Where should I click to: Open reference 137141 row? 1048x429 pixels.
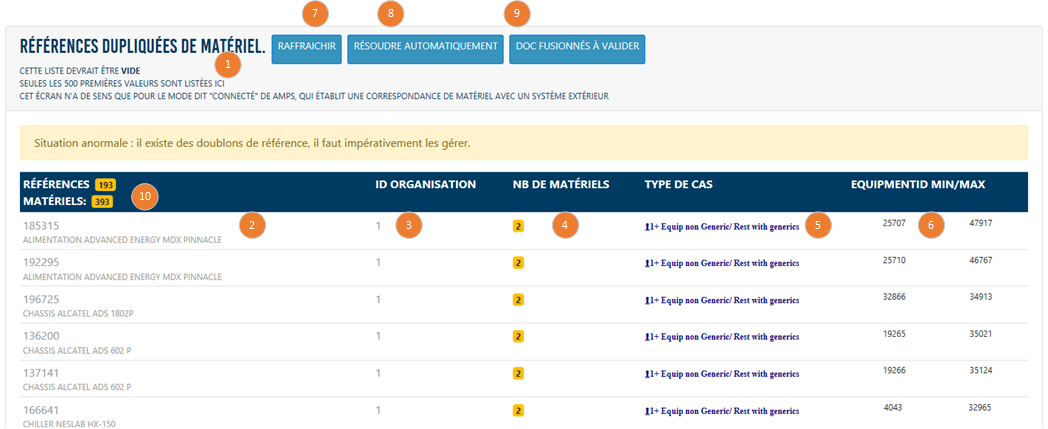pos(41,373)
